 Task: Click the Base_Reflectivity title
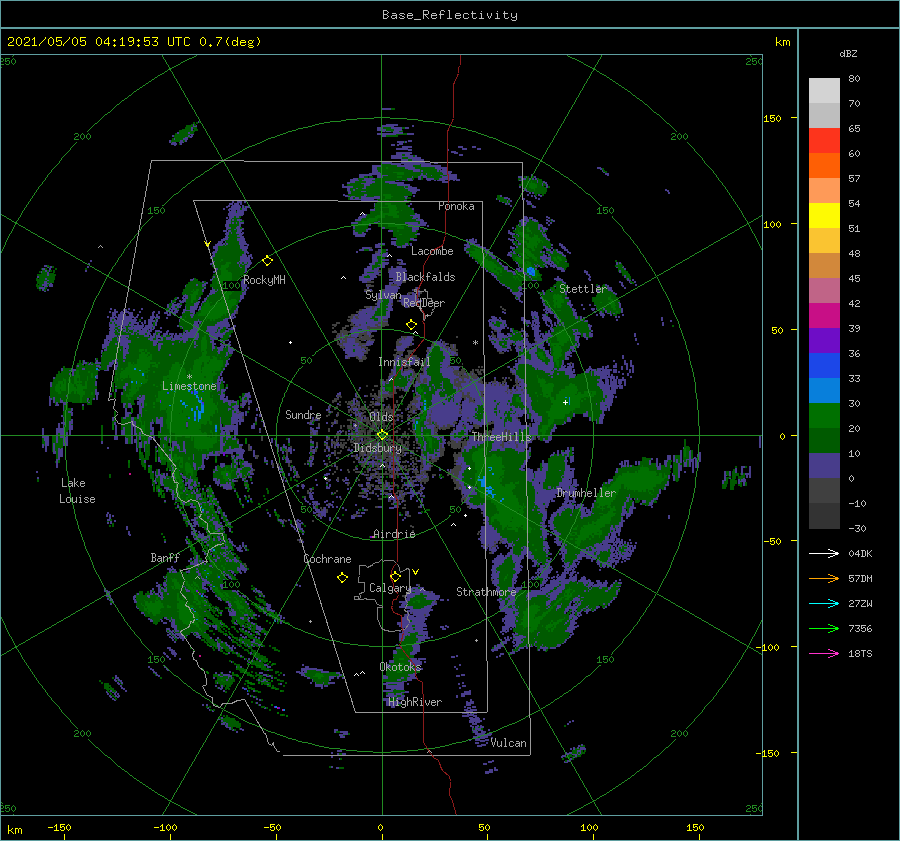click(450, 15)
